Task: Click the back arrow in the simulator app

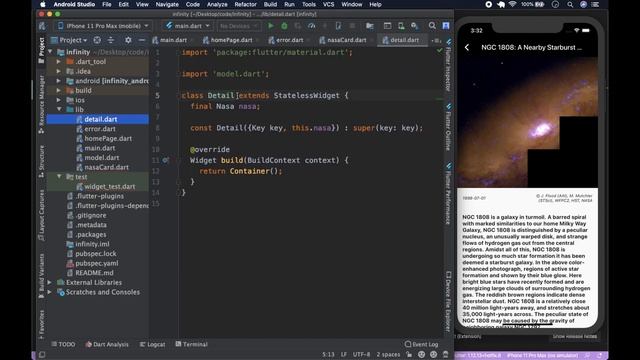Action: [x=467, y=47]
